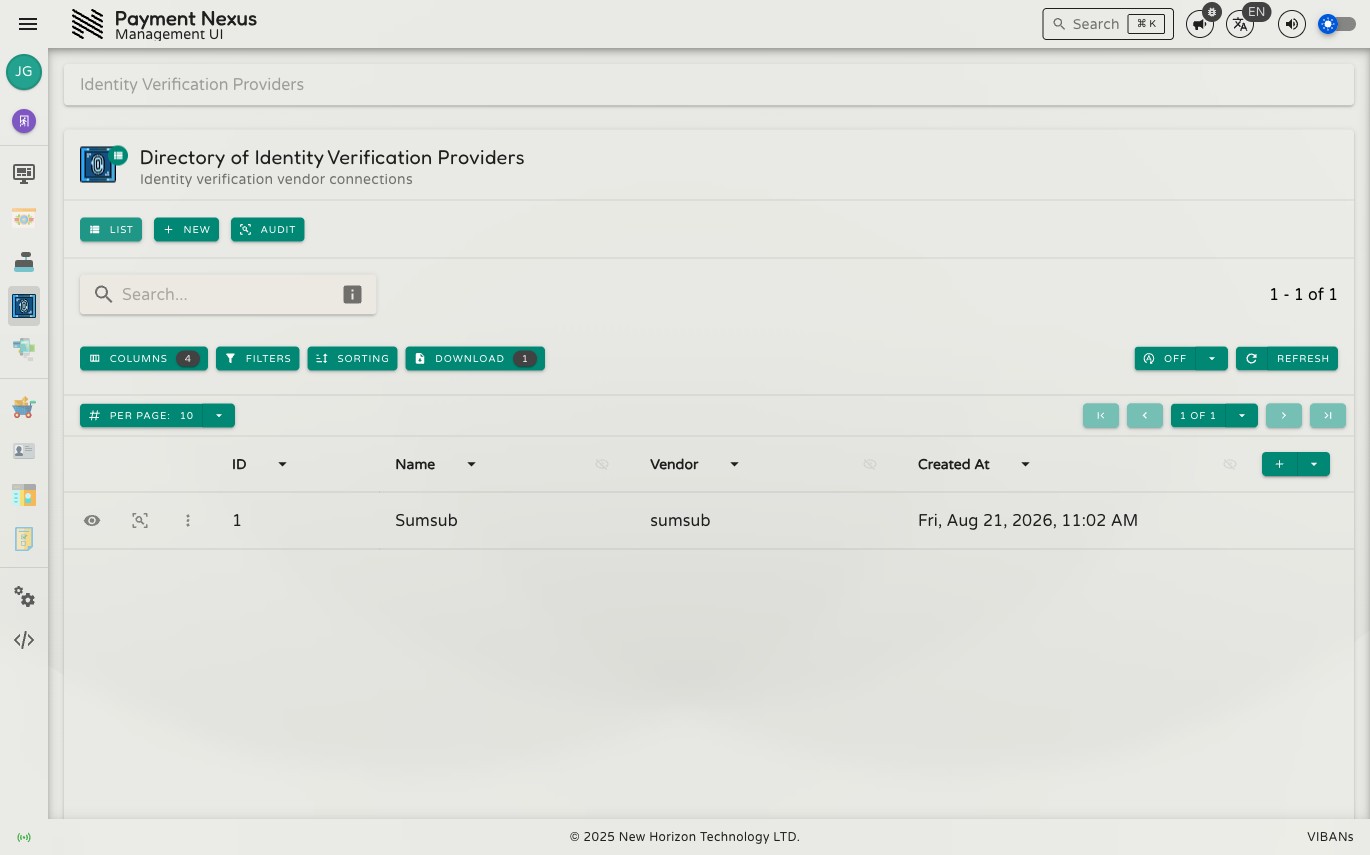Open the dashboard monitor icon in sidebar
Screen dimensions: 1370x855
coord(24,174)
